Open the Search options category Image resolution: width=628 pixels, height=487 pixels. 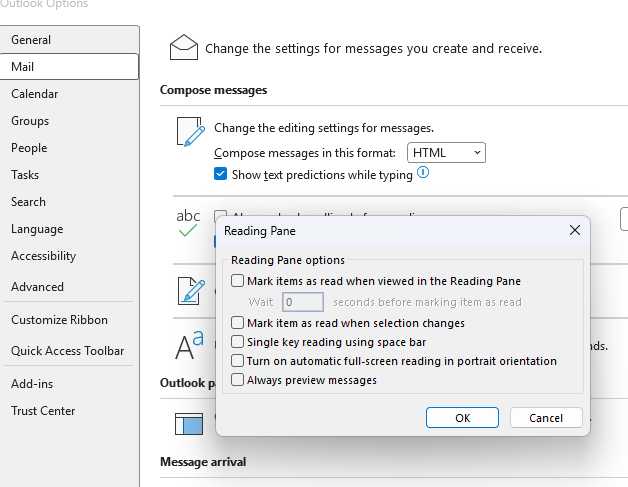pos(69,201)
